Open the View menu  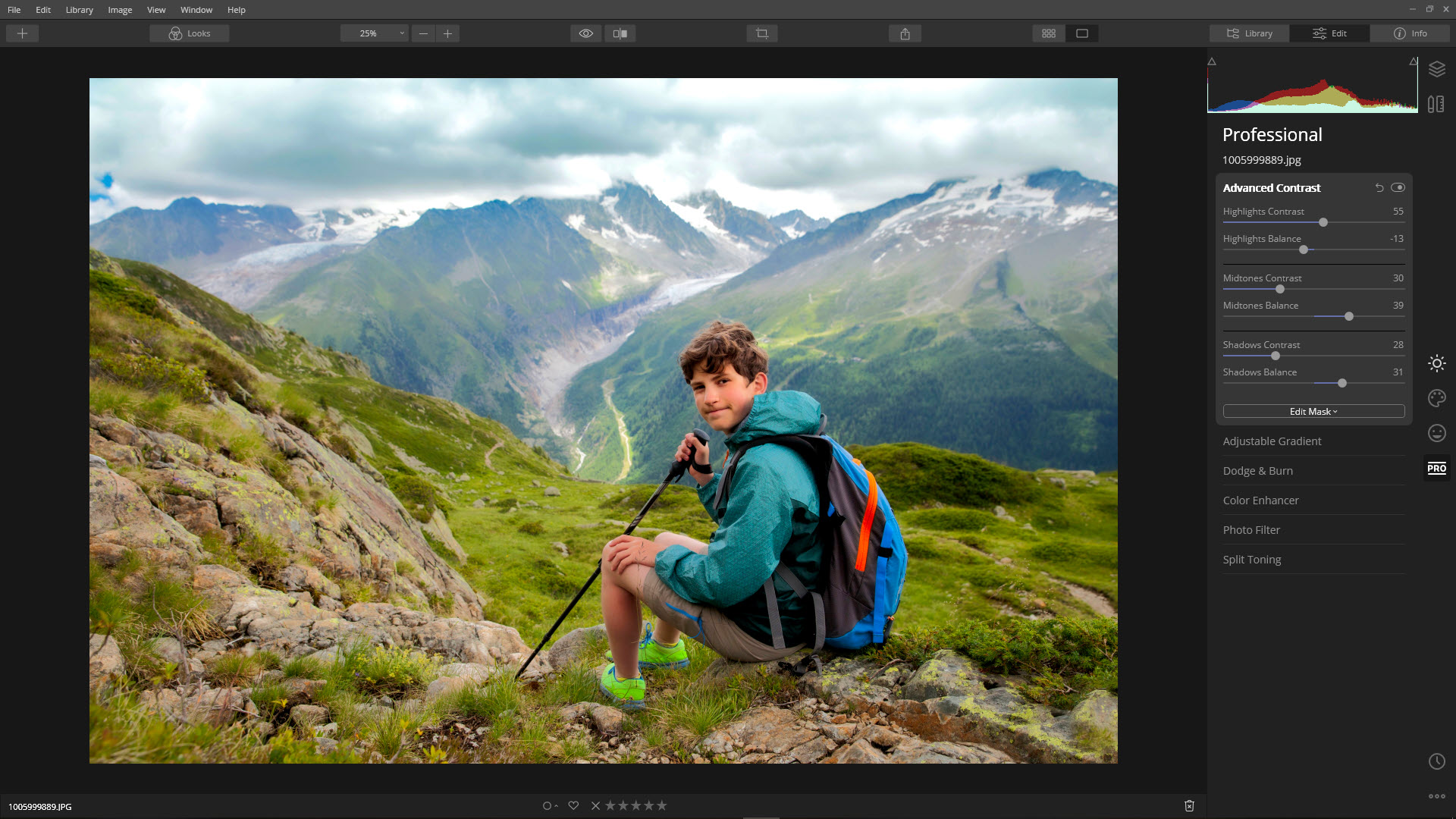(156, 10)
